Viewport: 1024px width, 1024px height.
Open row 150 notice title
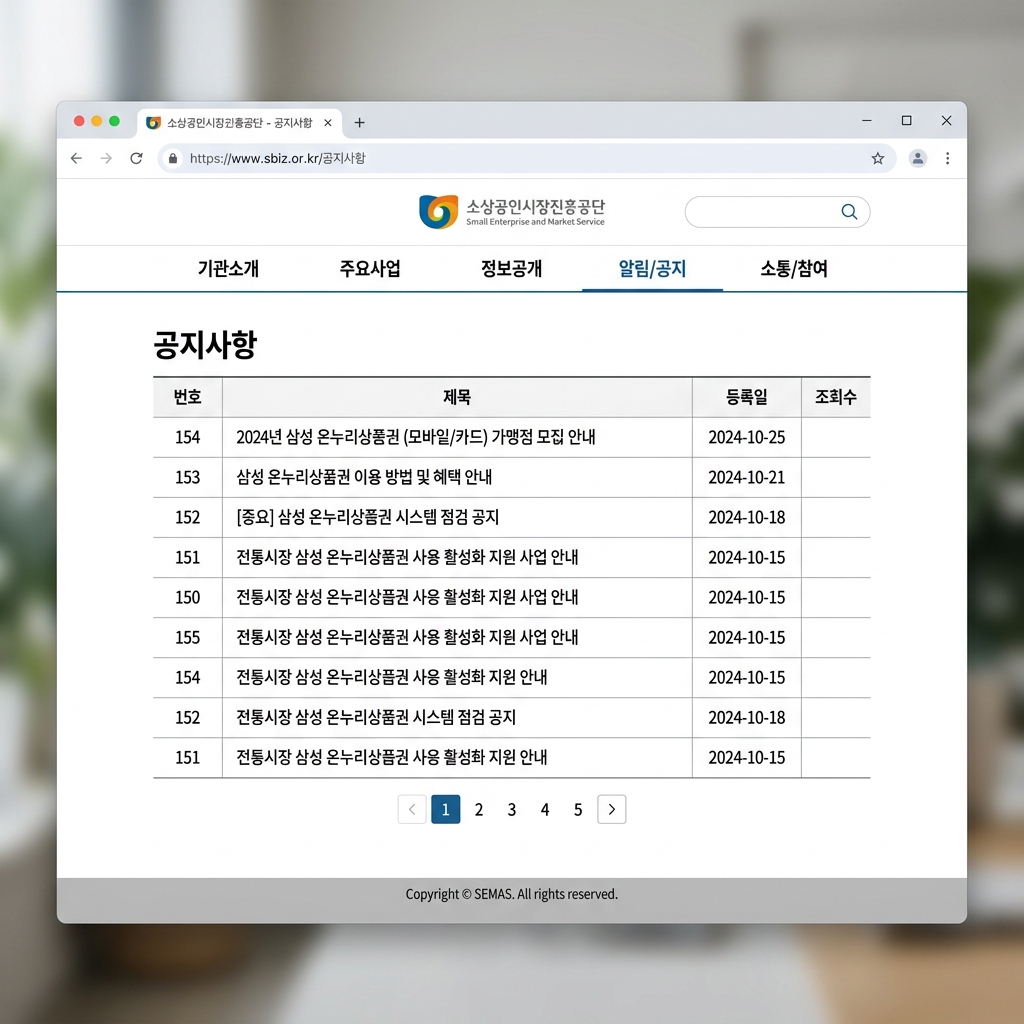(407, 597)
